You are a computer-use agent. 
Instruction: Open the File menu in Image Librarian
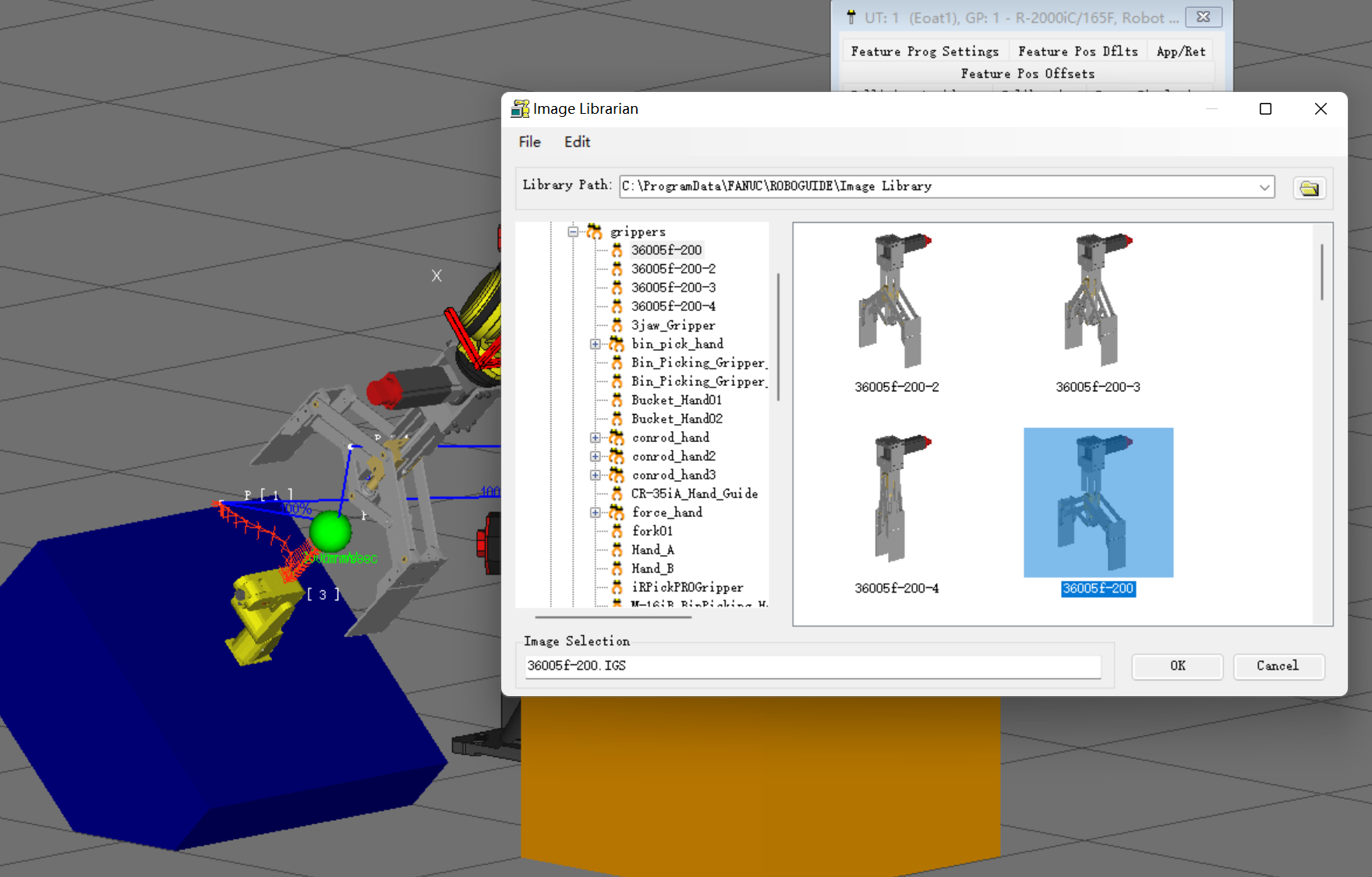(529, 142)
